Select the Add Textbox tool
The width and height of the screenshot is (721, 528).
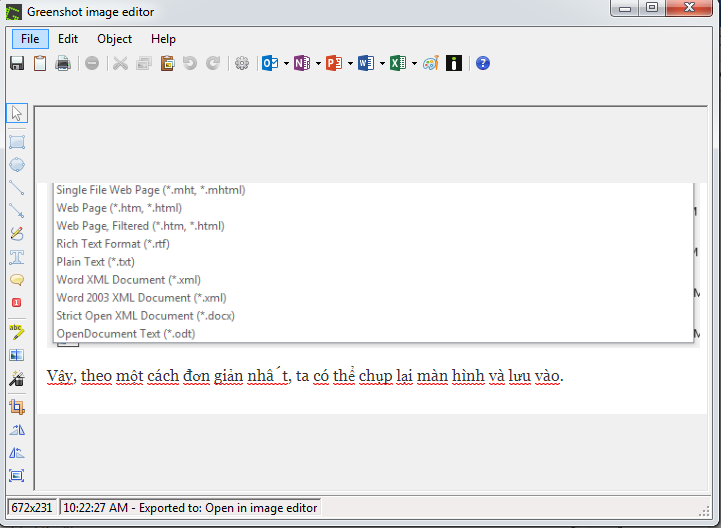tap(17, 257)
